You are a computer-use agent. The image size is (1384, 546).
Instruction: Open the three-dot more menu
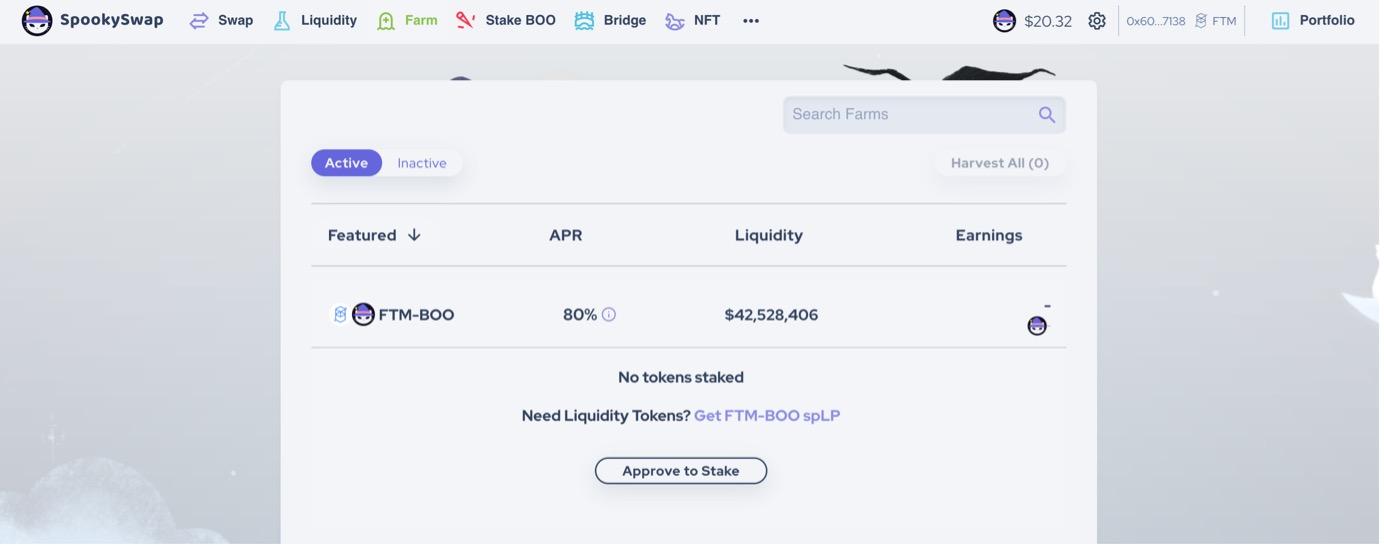[751, 21]
